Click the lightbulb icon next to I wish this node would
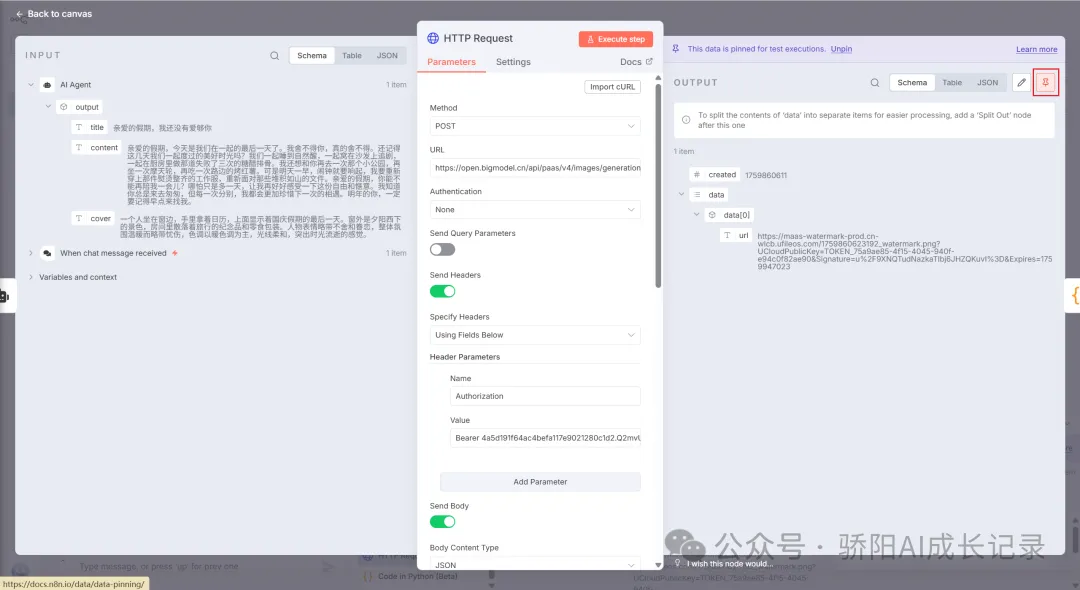1080x590 pixels. (x=677, y=563)
